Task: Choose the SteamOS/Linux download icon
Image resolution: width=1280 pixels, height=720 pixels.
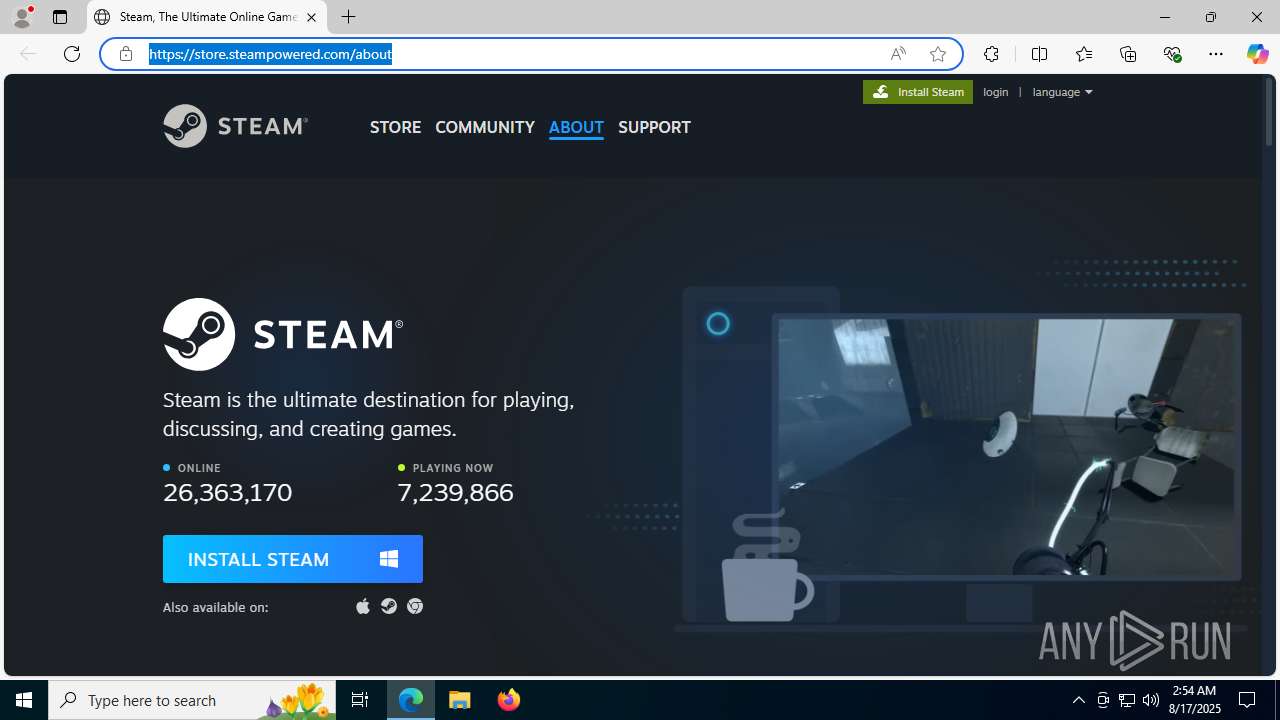Action: tap(389, 606)
